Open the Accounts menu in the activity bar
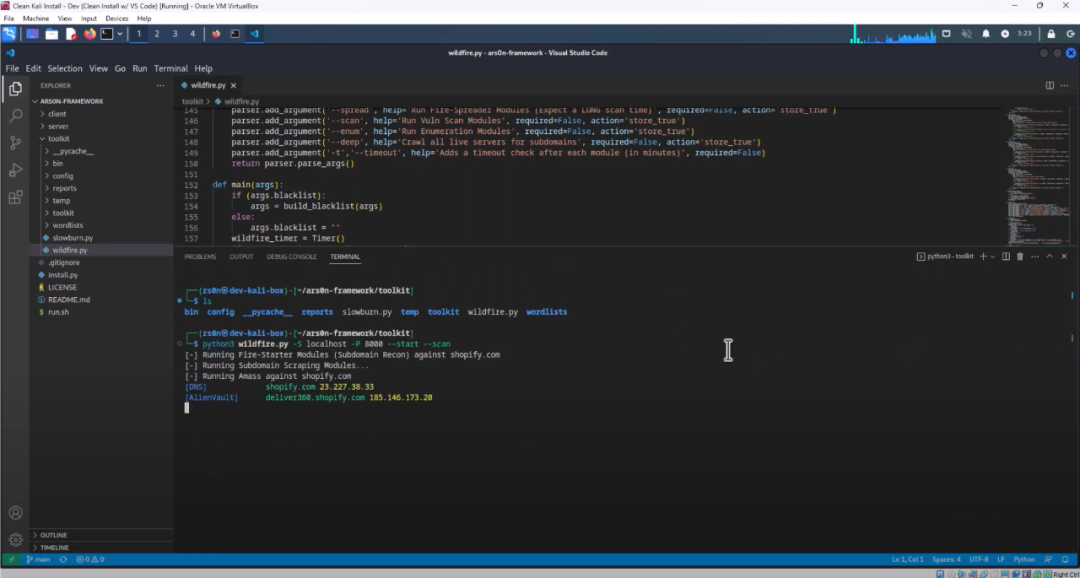The width and height of the screenshot is (1080, 578). click(15, 513)
